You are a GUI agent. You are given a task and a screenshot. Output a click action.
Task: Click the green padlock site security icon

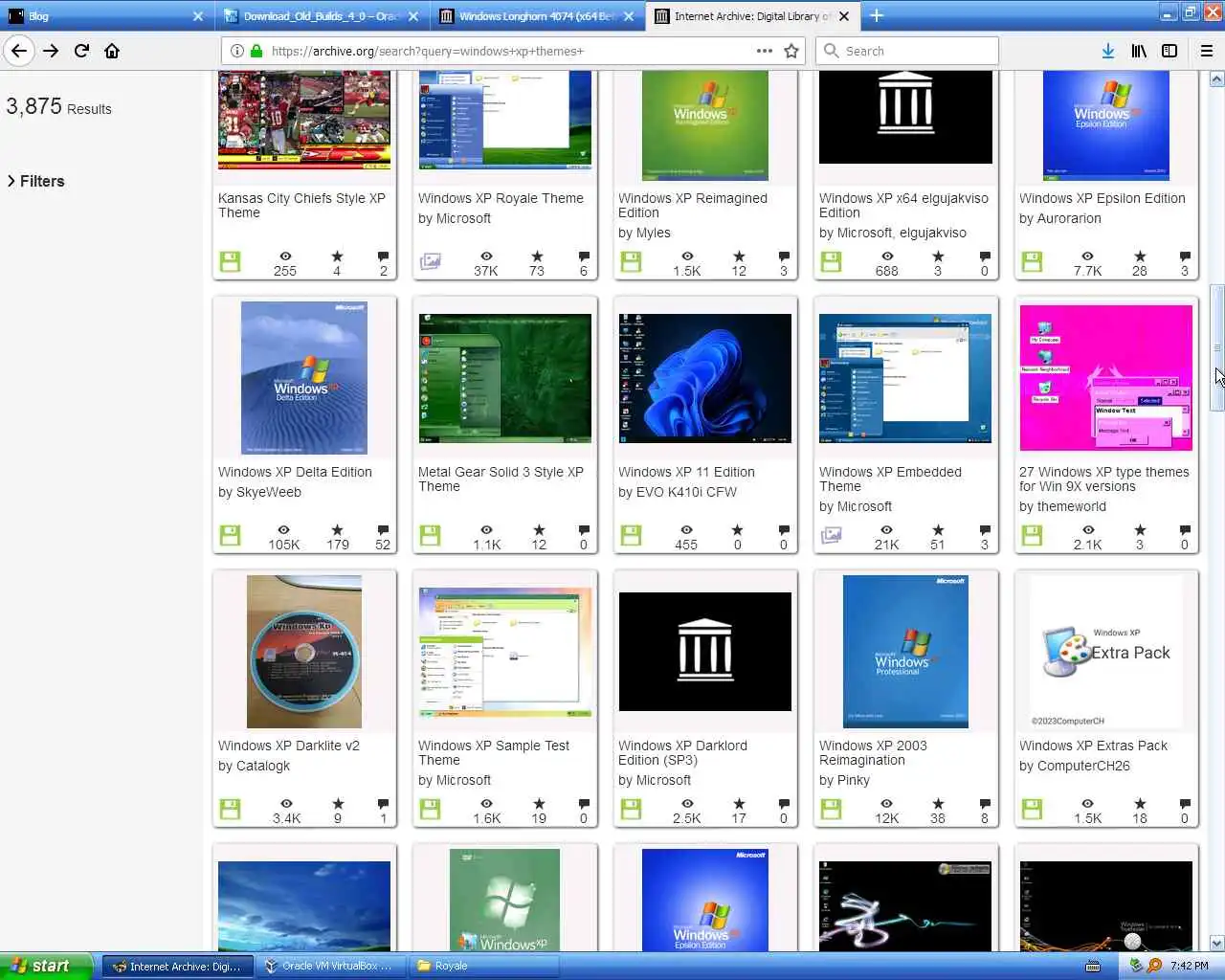(x=256, y=51)
